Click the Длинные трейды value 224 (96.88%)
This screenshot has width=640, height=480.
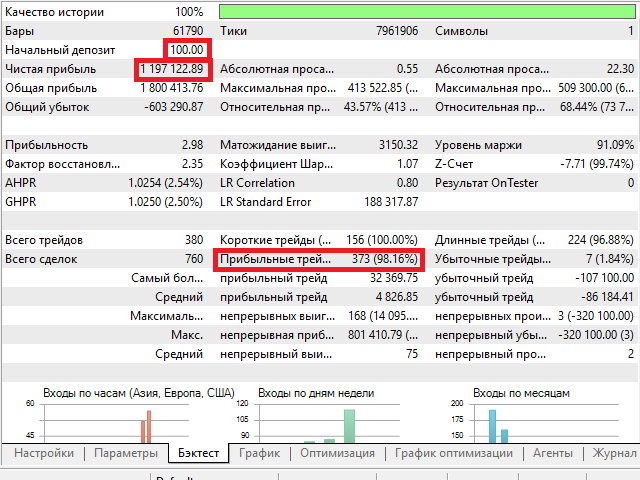coord(600,240)
